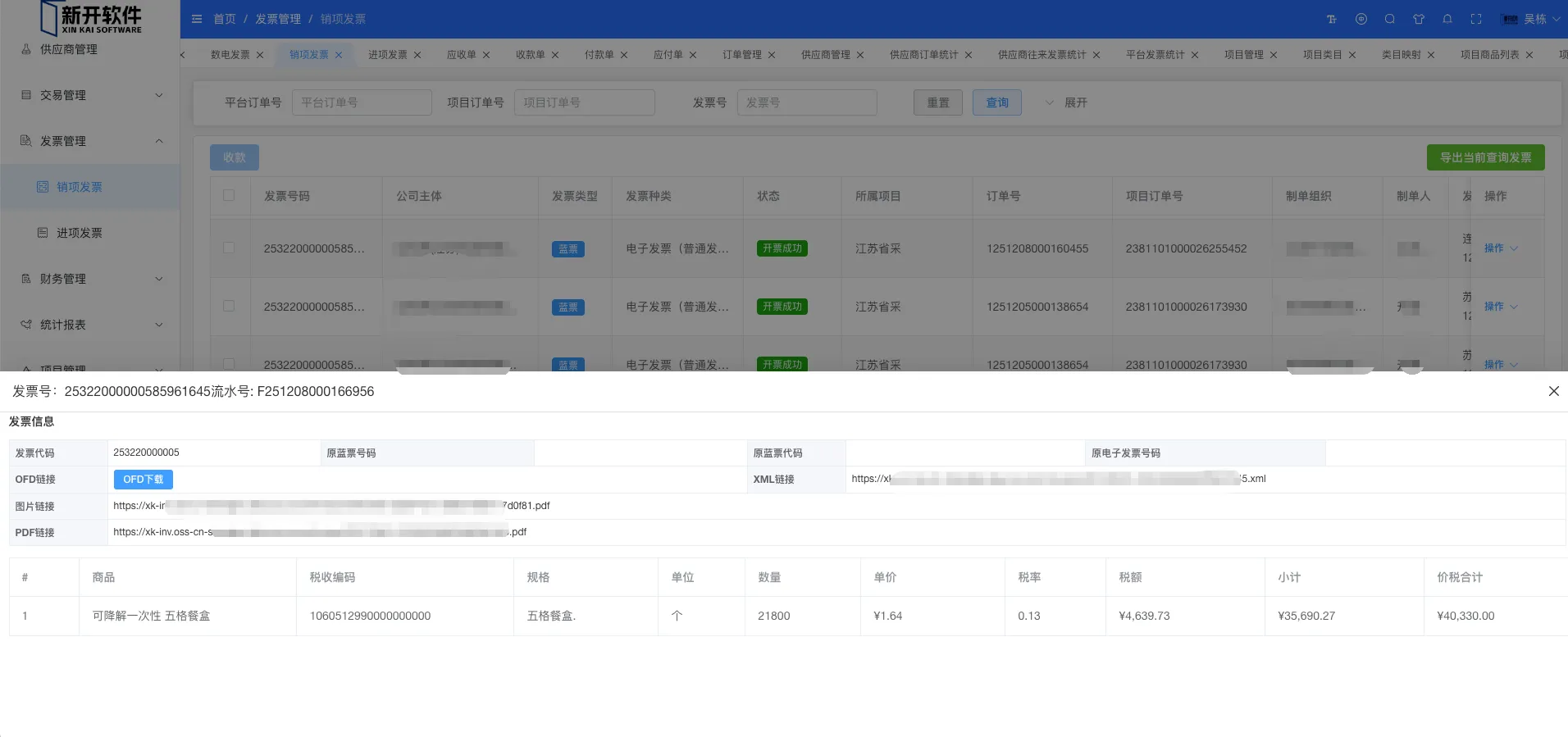1568x737 pixels.
Task: Close the 进项发票 tab with its X
Action: click(x=417, y=55)
